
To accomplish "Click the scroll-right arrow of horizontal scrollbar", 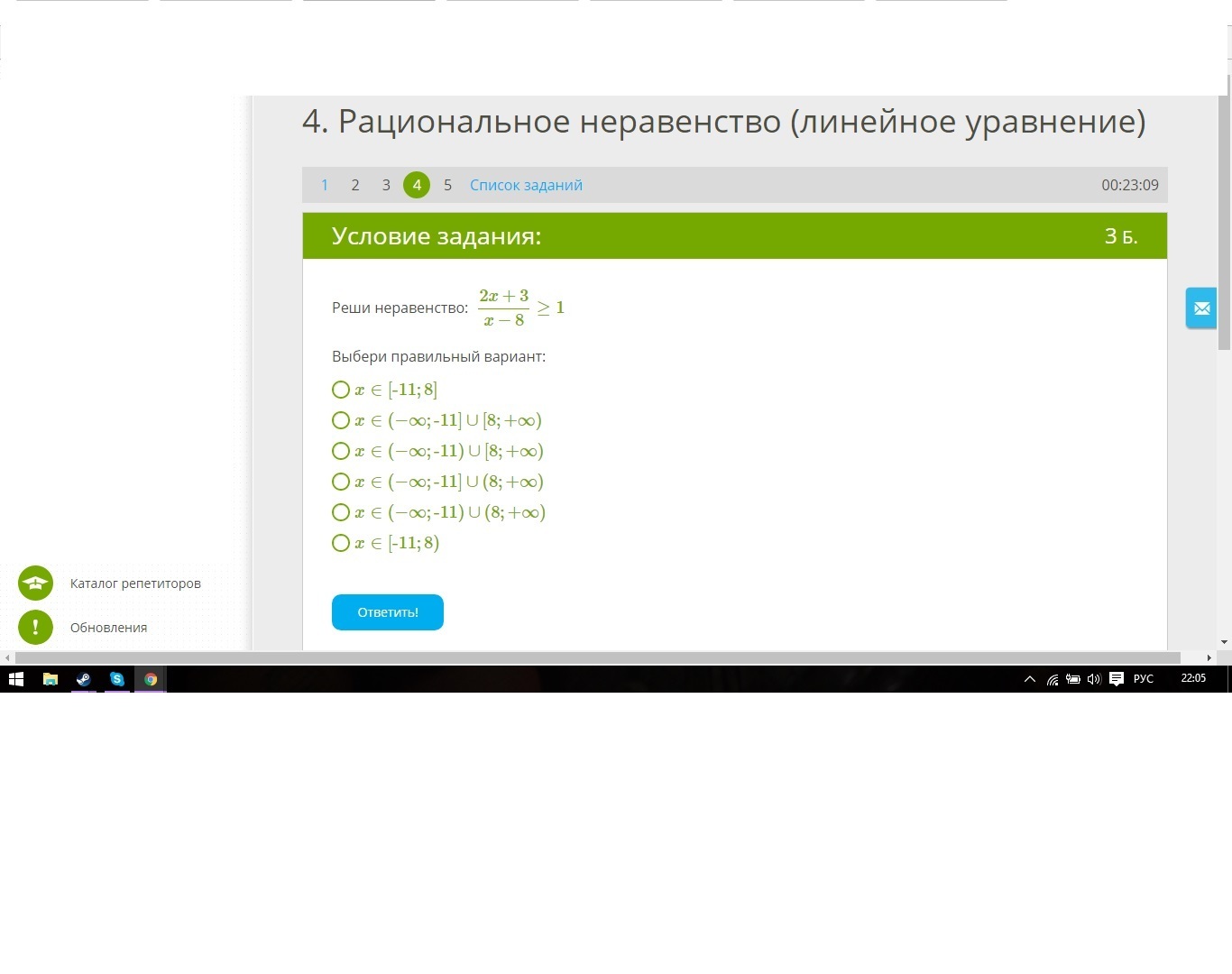I will pos(1209,657).
